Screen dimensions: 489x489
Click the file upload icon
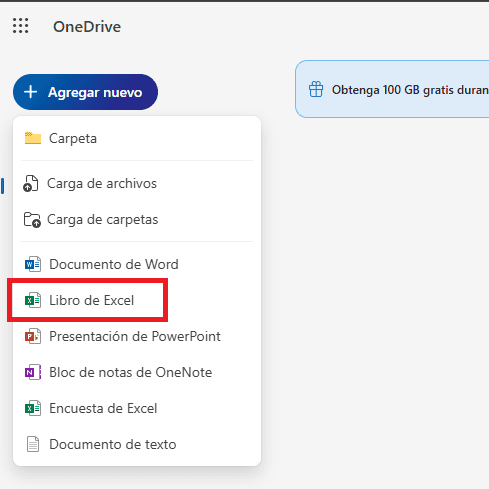coord(31,183)
